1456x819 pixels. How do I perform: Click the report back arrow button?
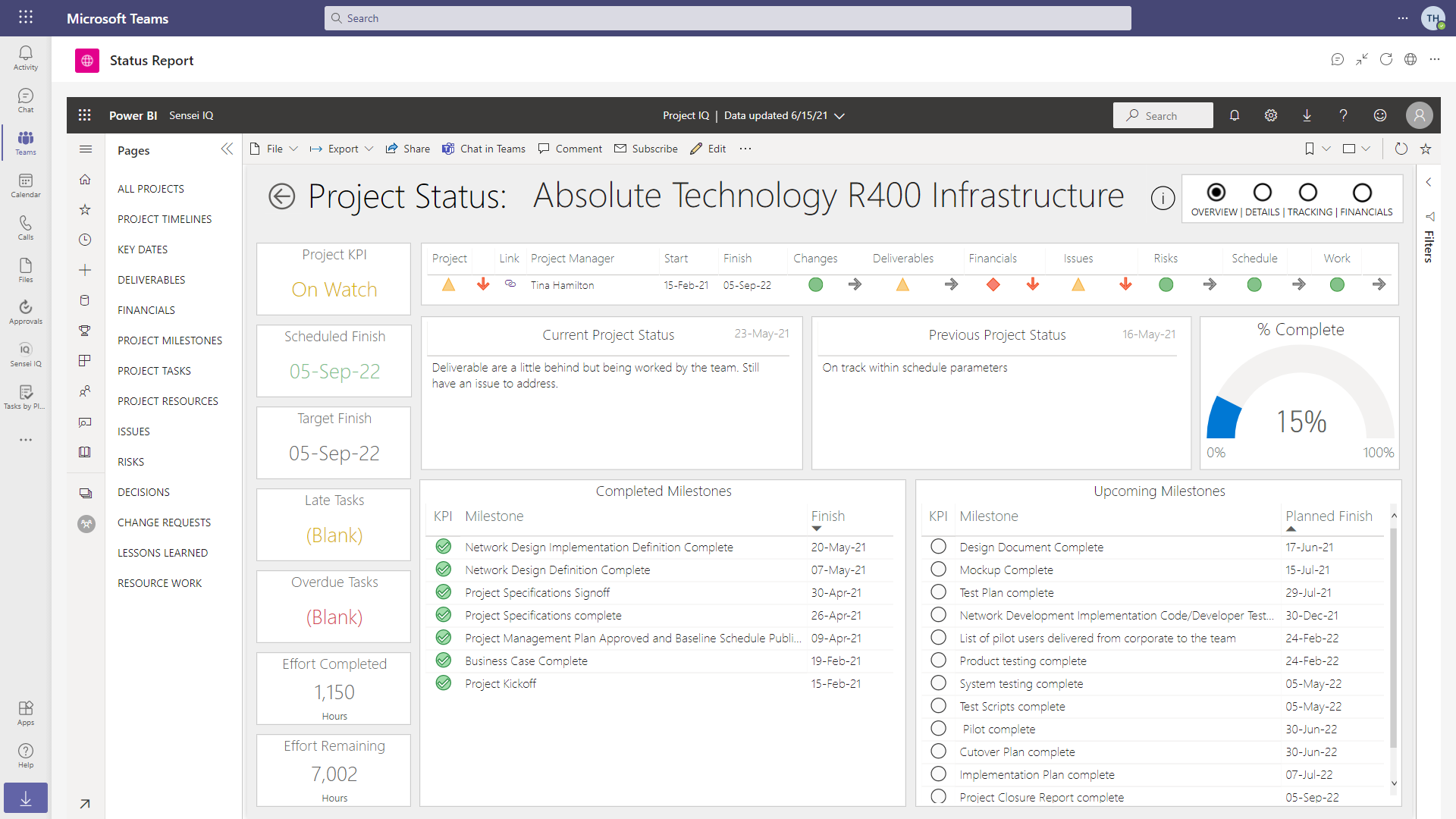(x=281, y=196)
